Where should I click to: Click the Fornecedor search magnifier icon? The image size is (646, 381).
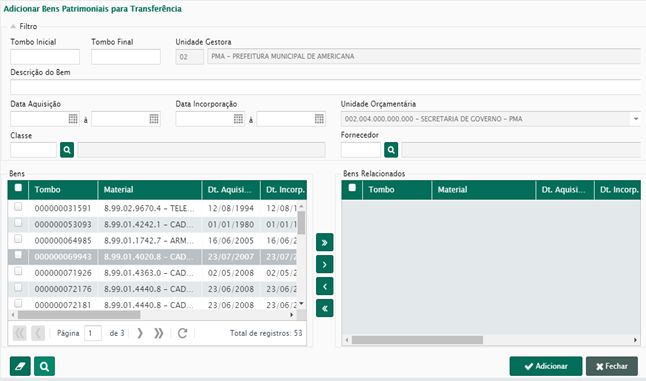pyautogui.click(x=391, y=150)
